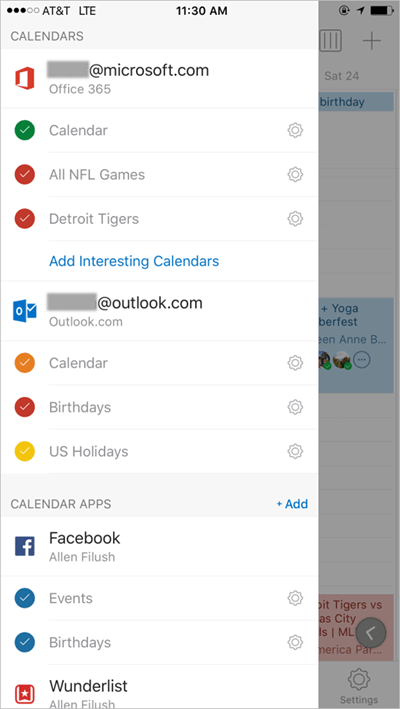Image resolution: width=400 pixels, height=709 pixels.
Task: Toggle the yellow US Holidays checkmark
Action: (25, 451)
